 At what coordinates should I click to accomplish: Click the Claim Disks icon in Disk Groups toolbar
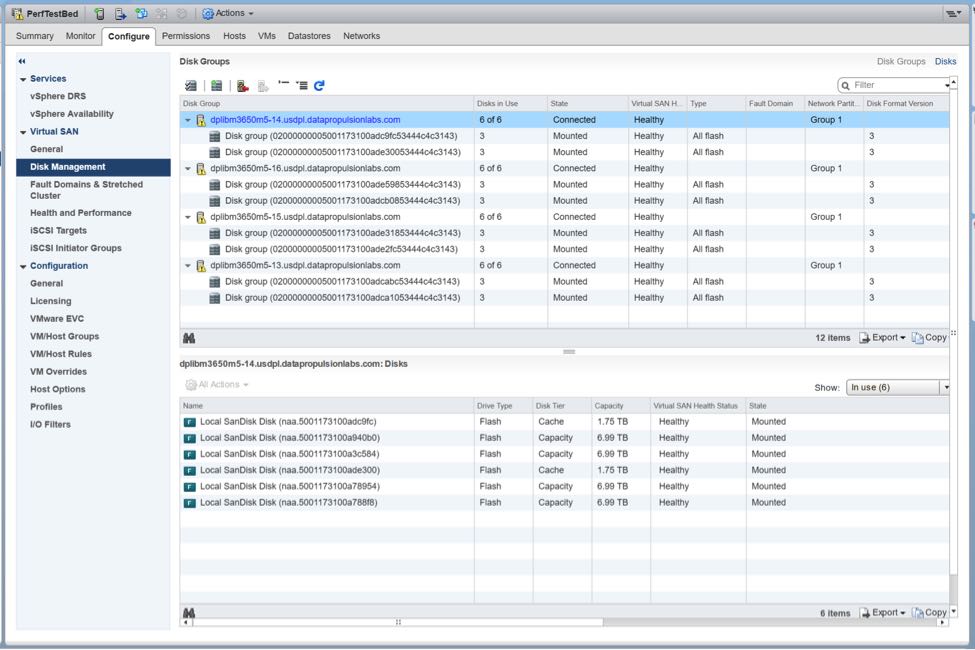(x=192, y=85)
